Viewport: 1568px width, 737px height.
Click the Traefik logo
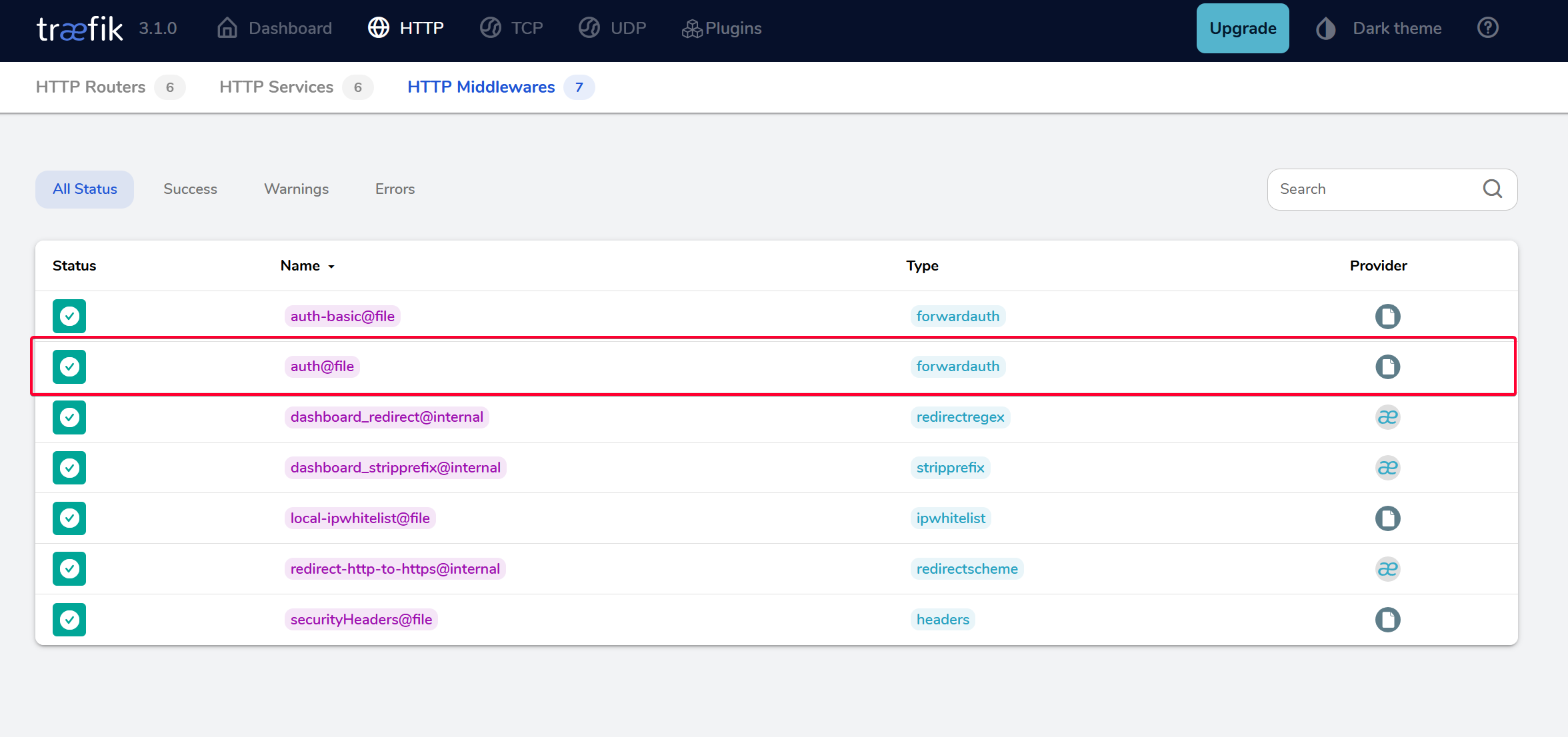click(x=79, y=29)
